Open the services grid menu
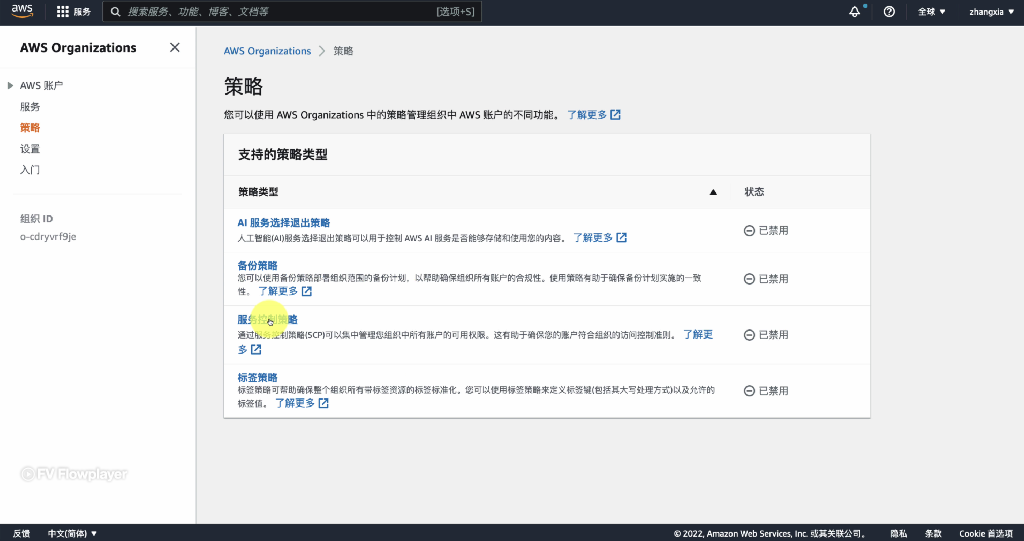1024x541 pixels. [63, 12]
